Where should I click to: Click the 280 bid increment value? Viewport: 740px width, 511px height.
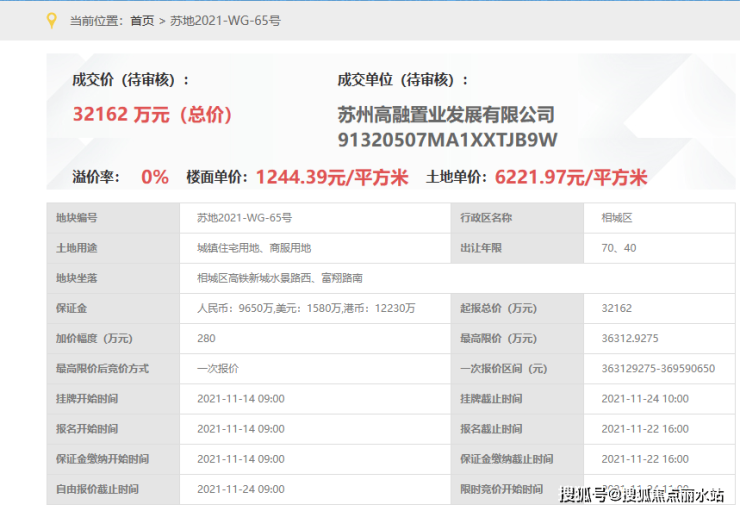[207, 338]
